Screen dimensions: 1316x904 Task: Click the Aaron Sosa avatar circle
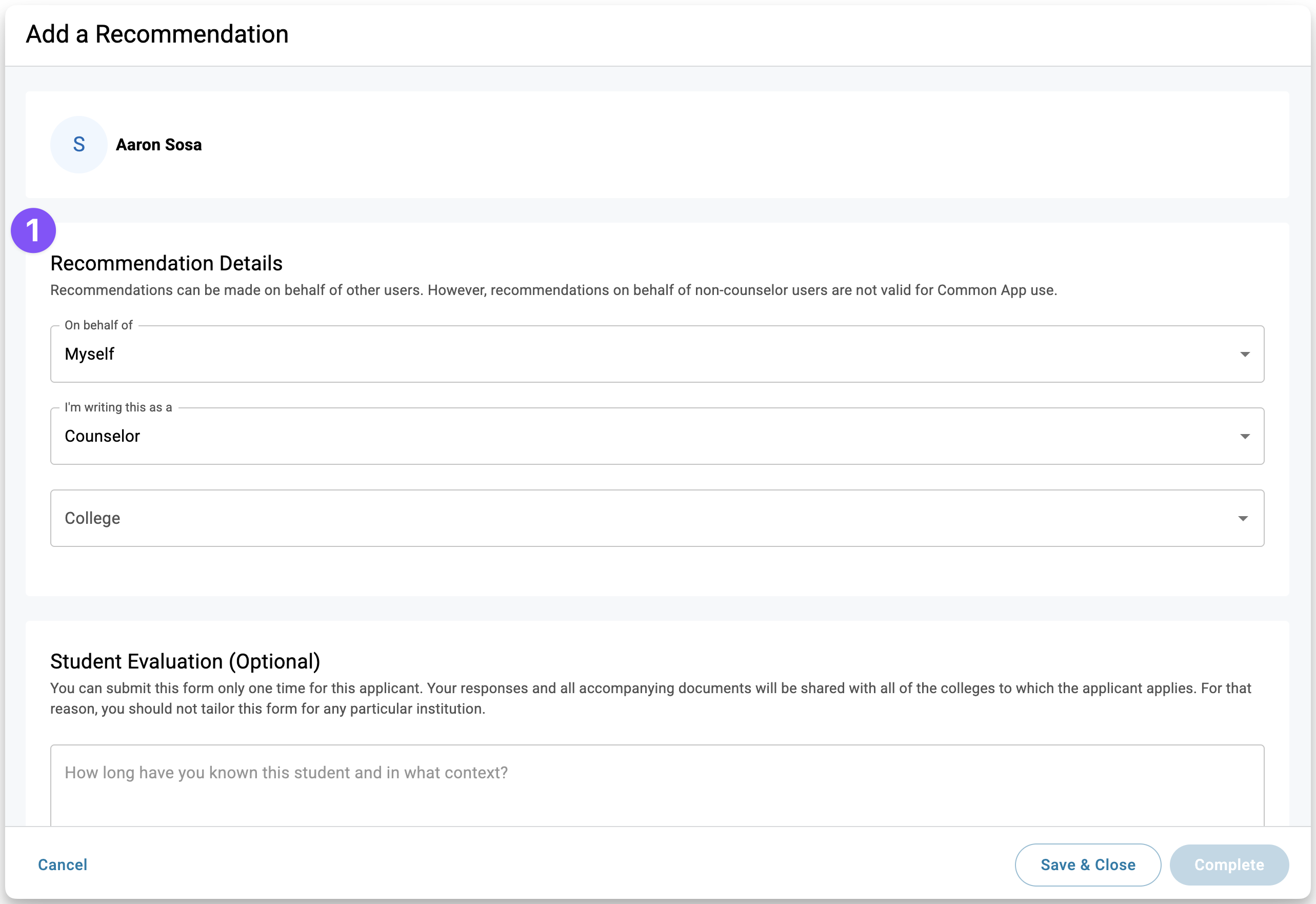click(78, 145)
